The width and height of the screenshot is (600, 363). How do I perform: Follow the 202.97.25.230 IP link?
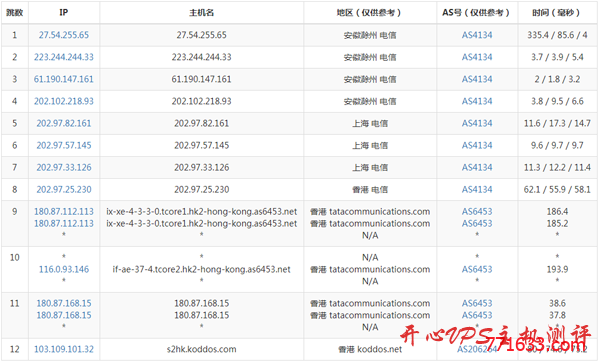point(64,190)
